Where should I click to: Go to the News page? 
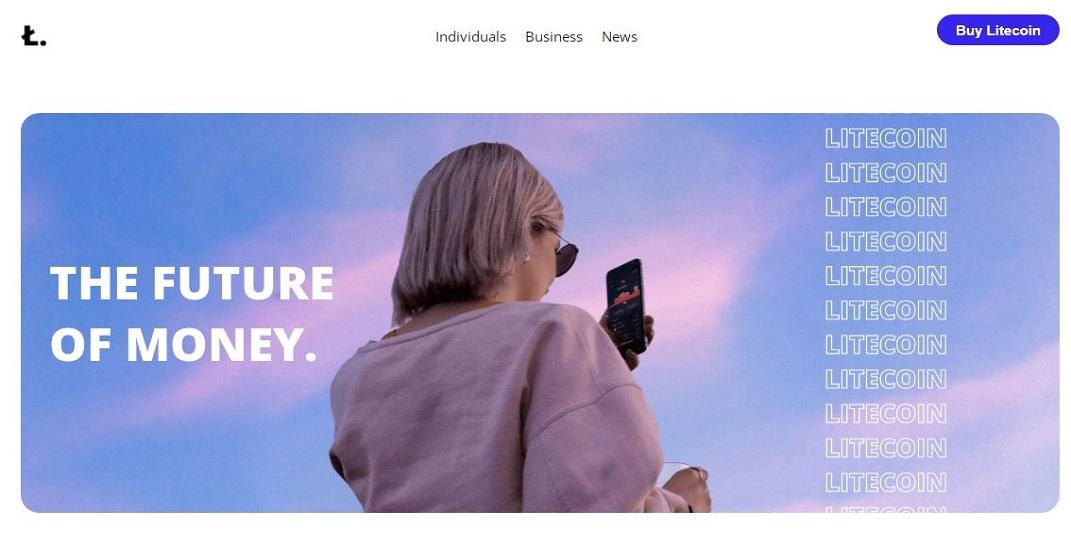620,37
